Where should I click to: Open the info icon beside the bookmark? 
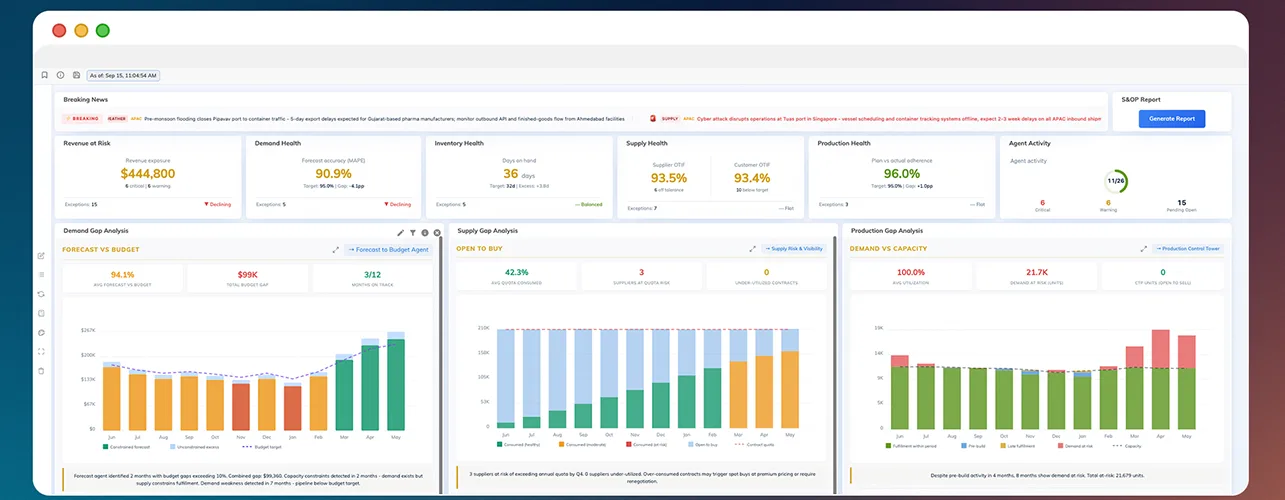pos(60,75)
